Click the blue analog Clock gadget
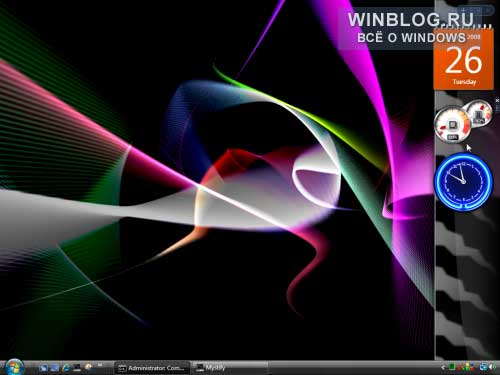Screen dimensions: 500x375 tap(463, 181)
